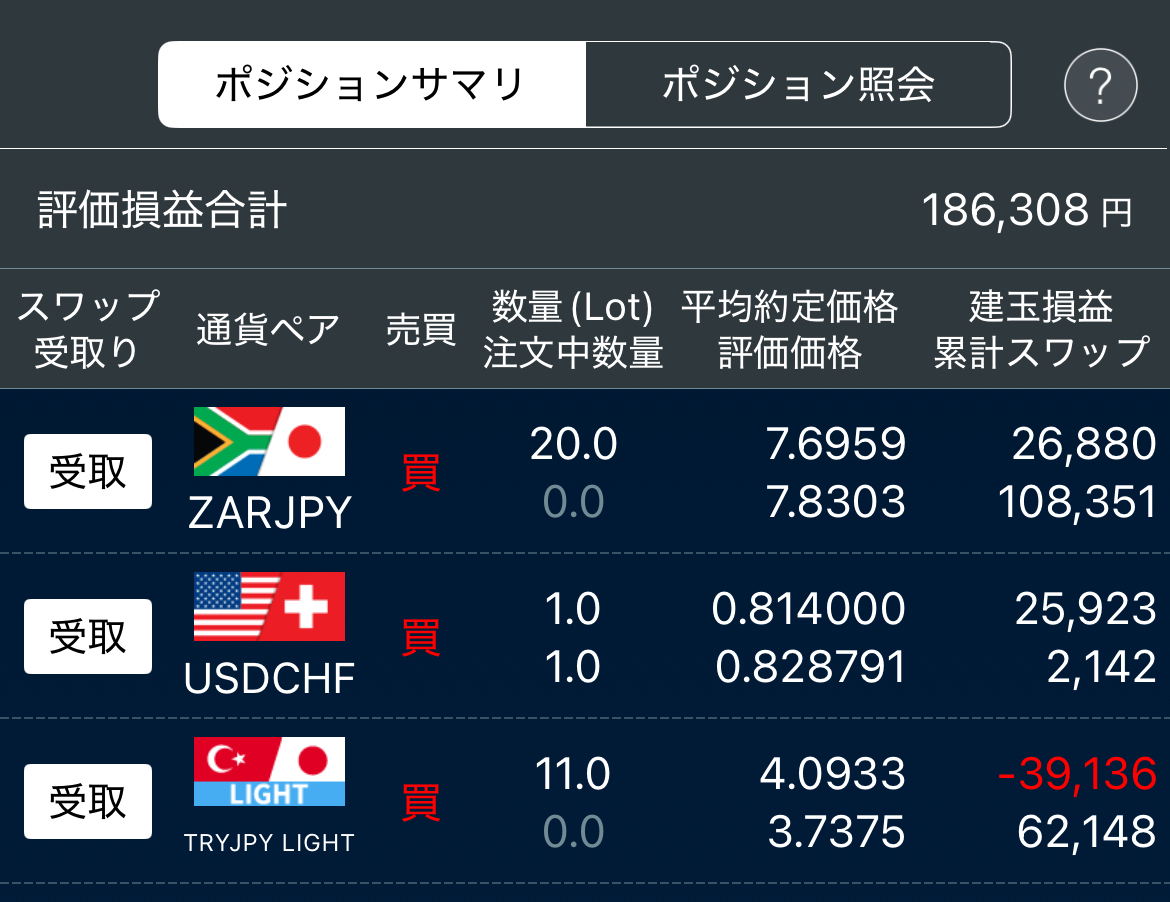The image size is (1170, 902).
Task: Click 受取 button for USDCHF
Action: [x=88, y=636]
